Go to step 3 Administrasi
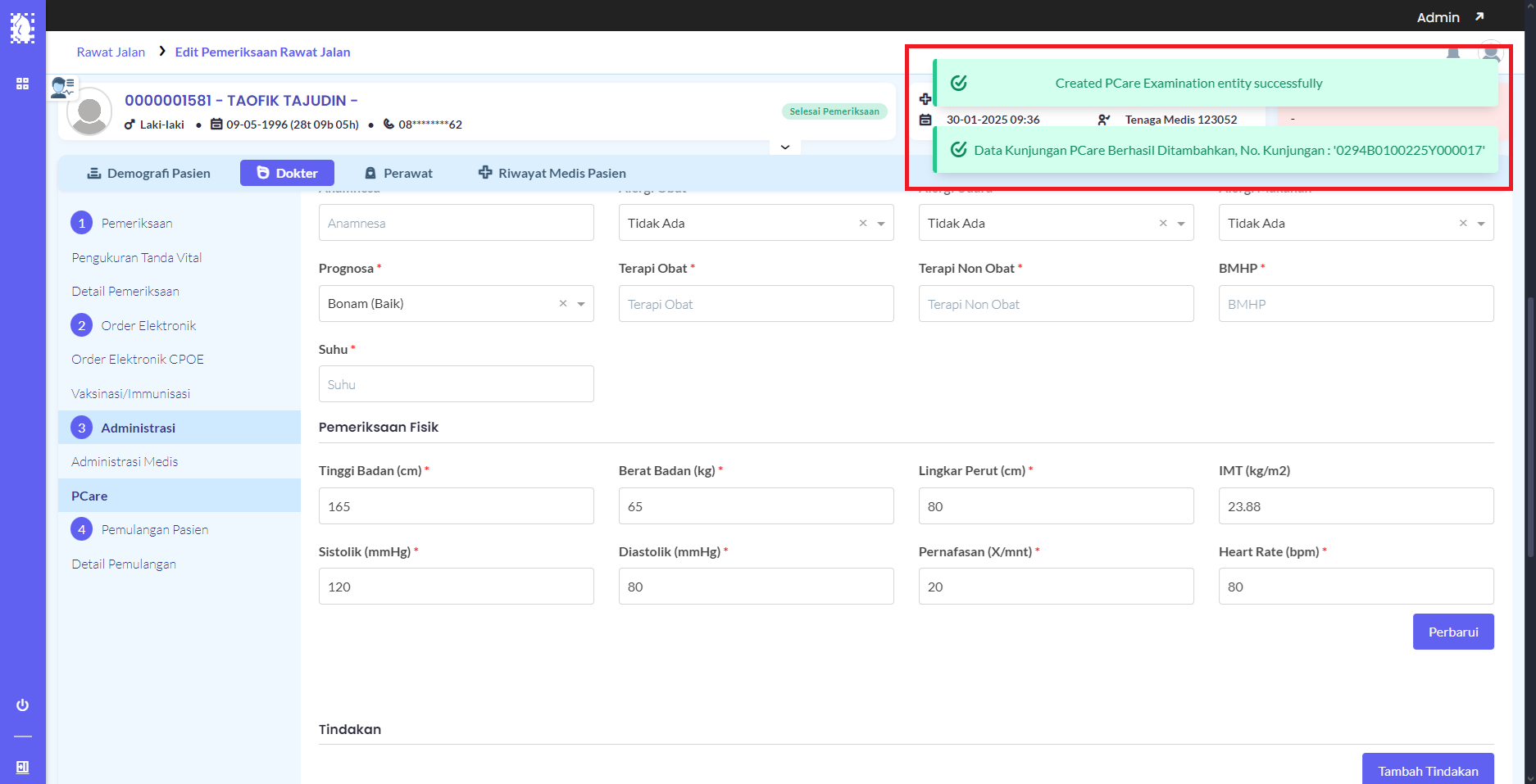Image resolution: width=1536 pixels, height=784 pixels. (x=179, y=428)
